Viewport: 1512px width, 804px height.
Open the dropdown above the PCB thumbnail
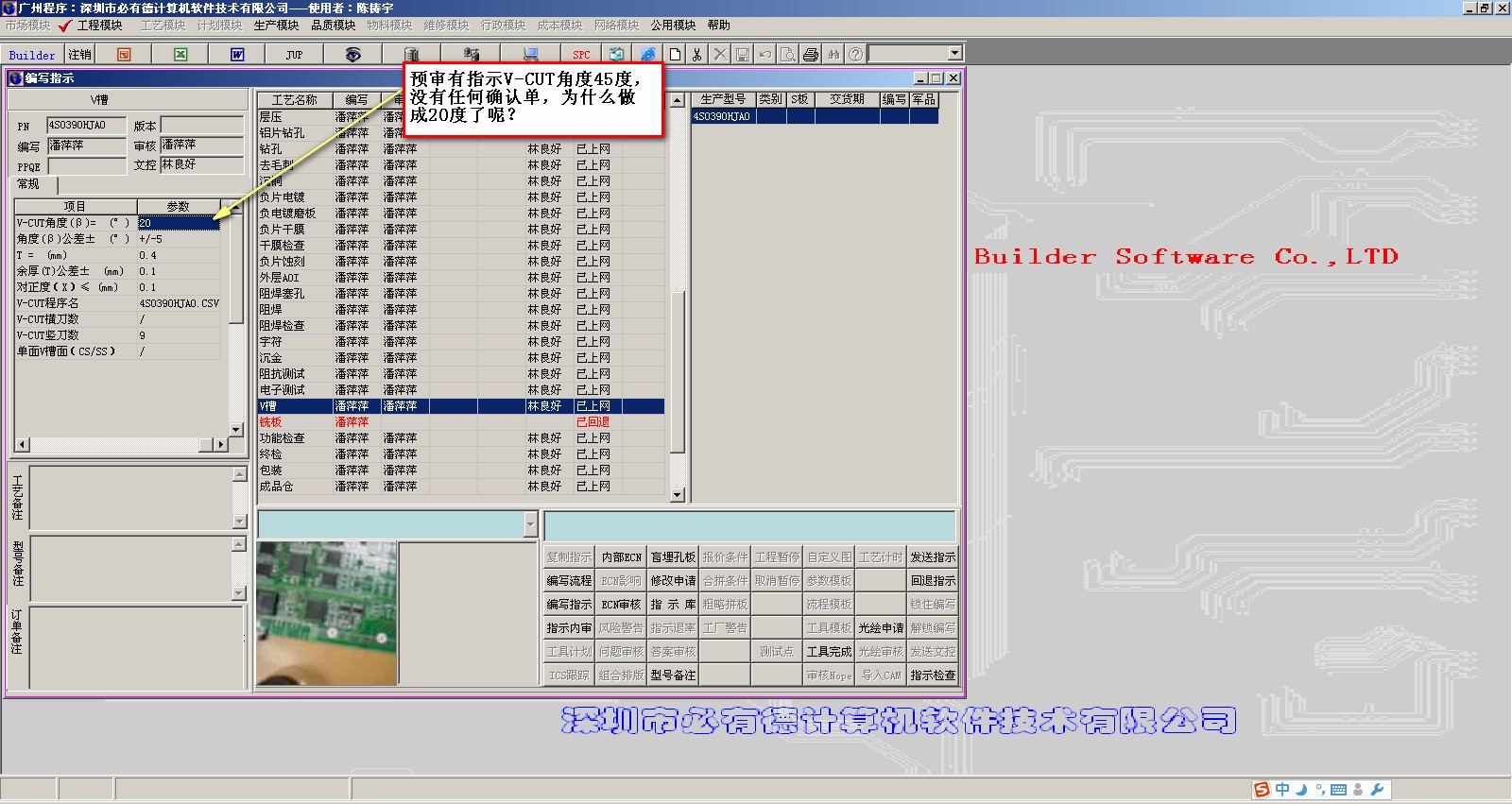pos(530,524)
